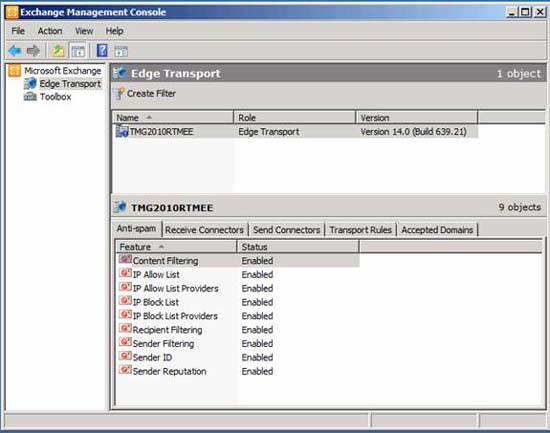
Task: Click the Content Filtering feature icon
Action: click(125, 259)
